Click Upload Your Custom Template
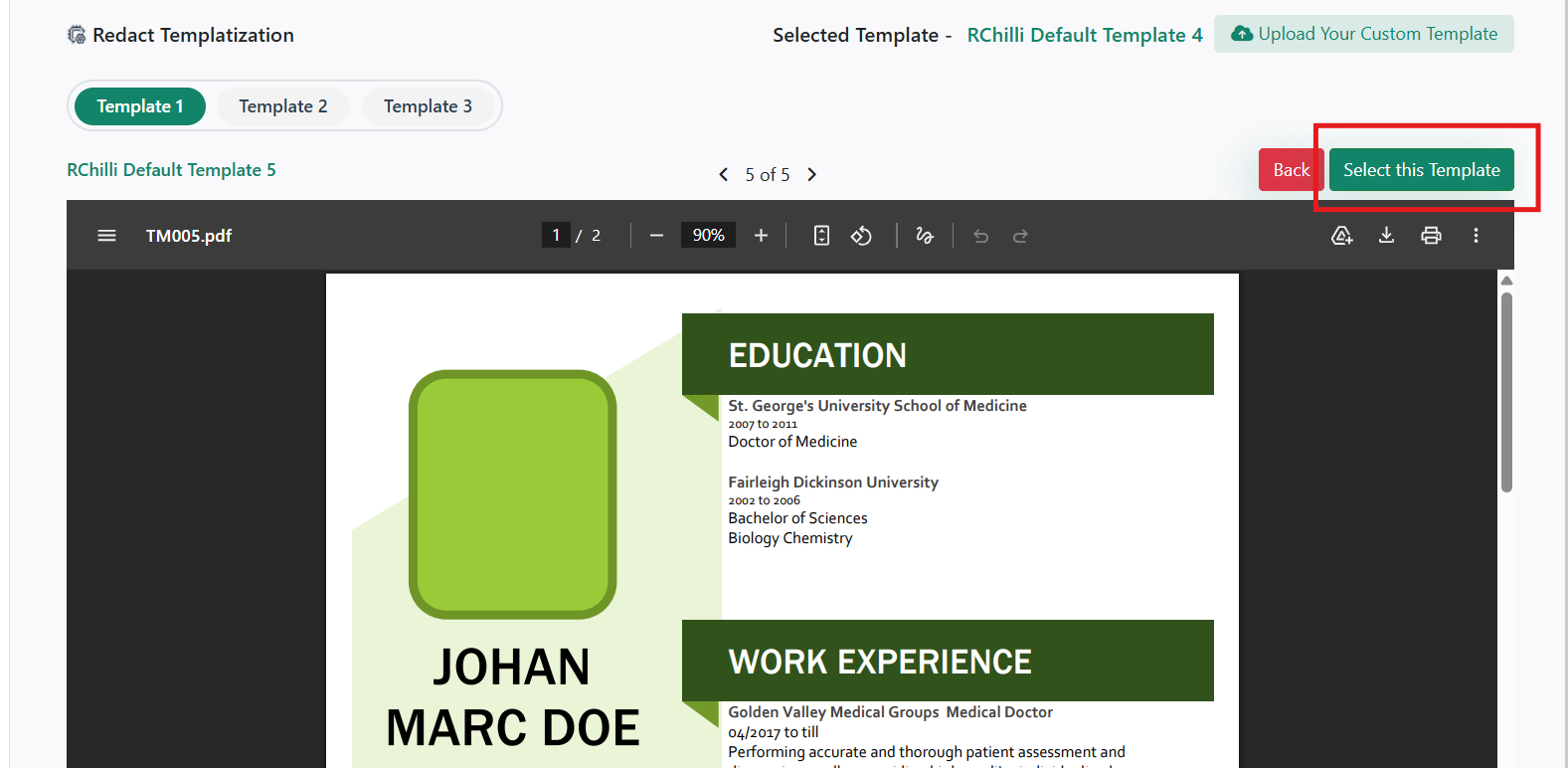This screenshot has width=1568, height=768. coord(1363,34)
